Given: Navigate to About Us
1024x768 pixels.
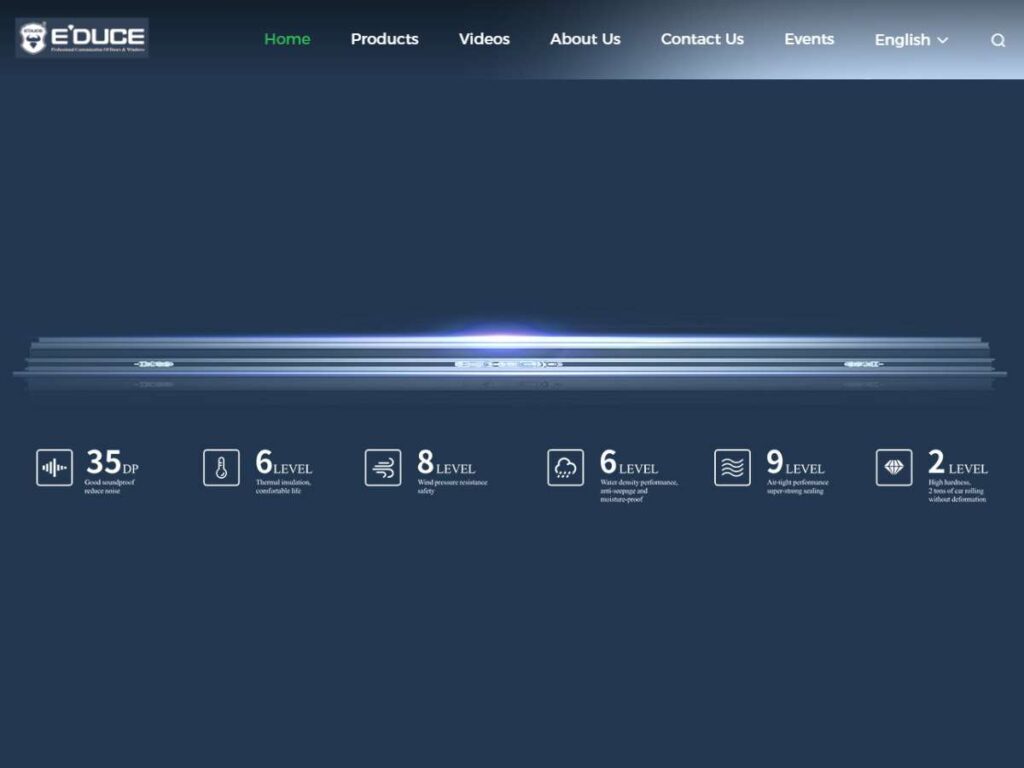Looking at the screenshot, I should click(x=585, y=39).
